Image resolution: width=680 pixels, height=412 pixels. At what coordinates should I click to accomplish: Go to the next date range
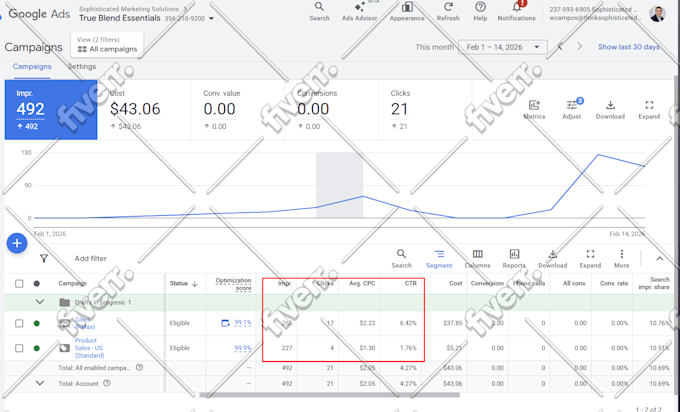point(579,46)
